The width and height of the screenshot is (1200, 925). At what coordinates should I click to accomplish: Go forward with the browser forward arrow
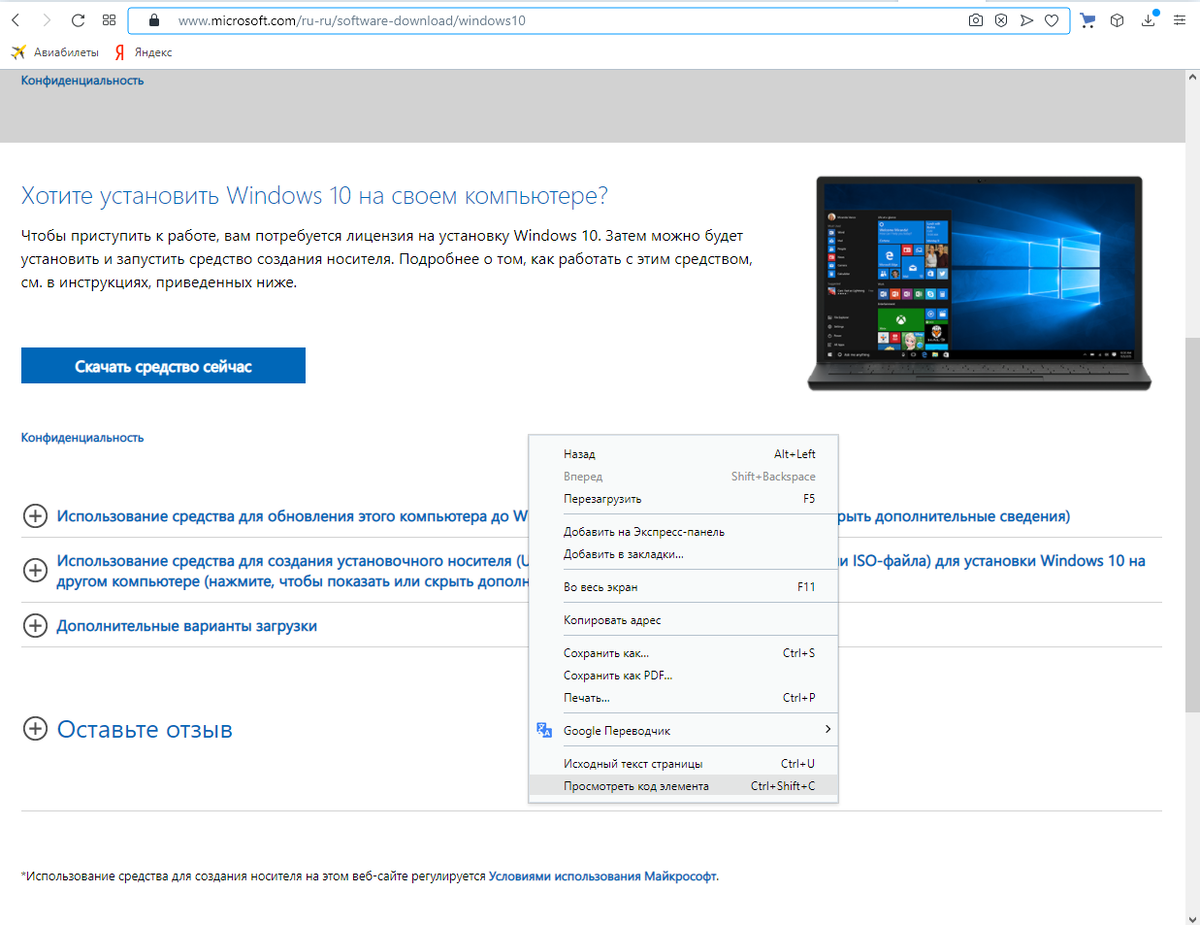(47, 20)
